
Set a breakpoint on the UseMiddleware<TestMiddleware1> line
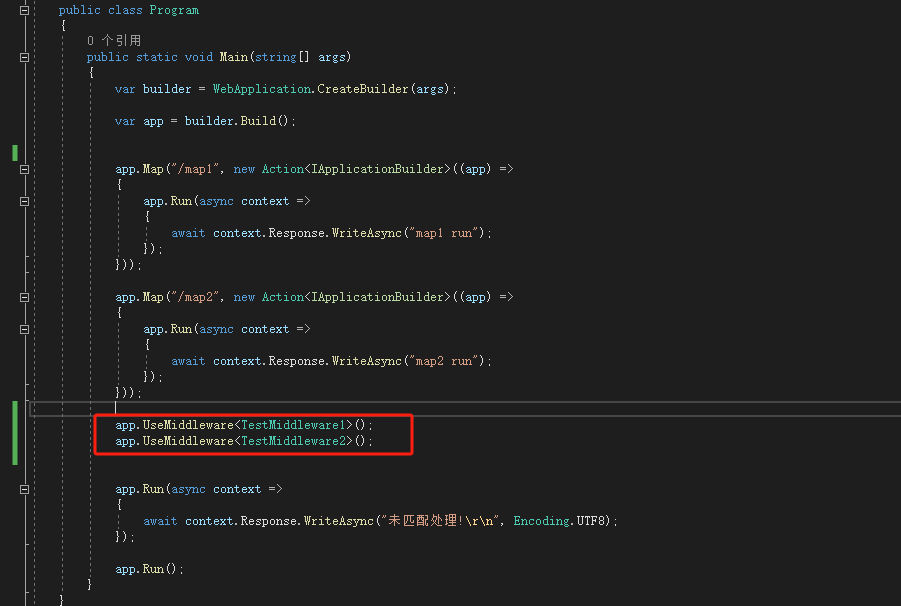(8, 425)
